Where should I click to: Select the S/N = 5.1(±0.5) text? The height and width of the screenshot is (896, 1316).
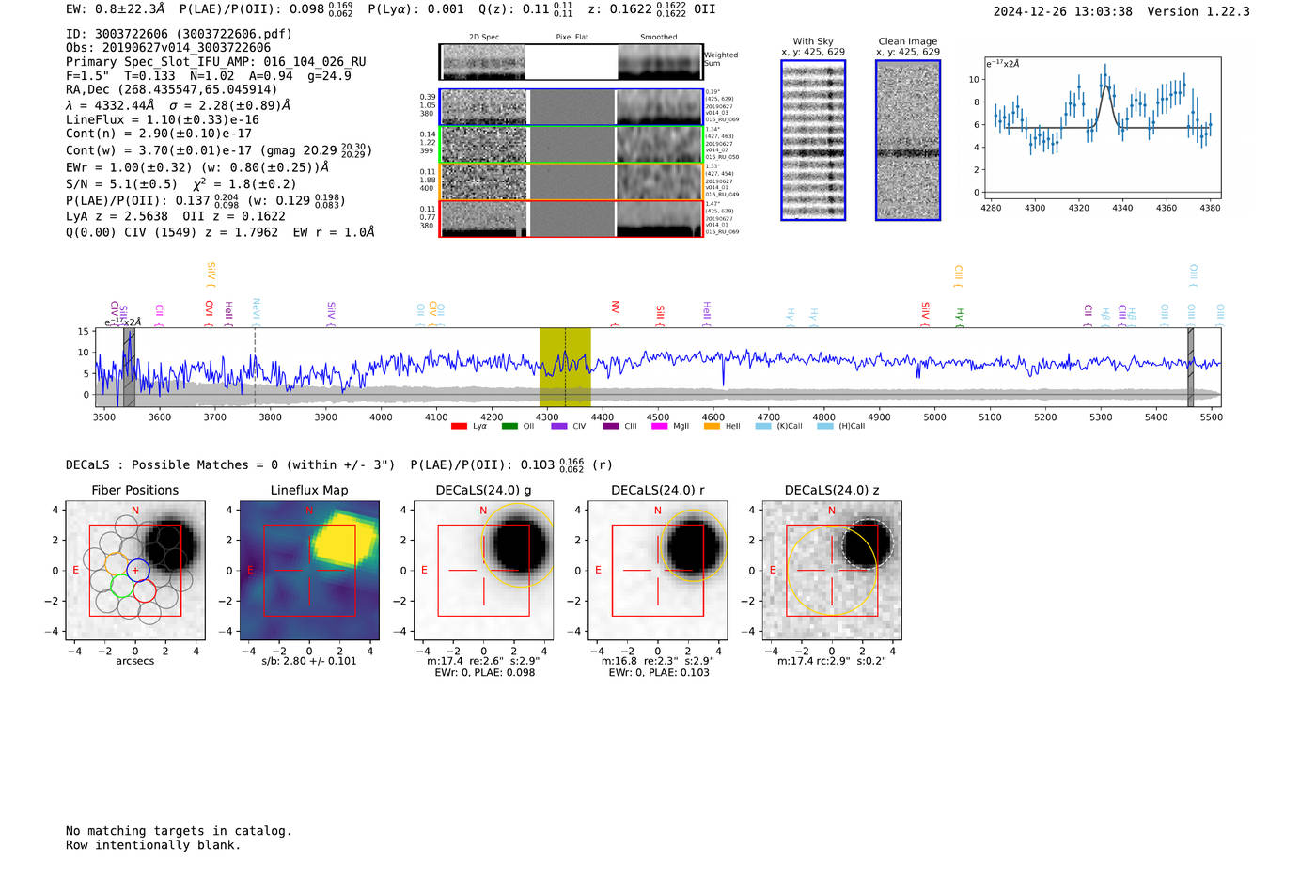coord(121,184)
